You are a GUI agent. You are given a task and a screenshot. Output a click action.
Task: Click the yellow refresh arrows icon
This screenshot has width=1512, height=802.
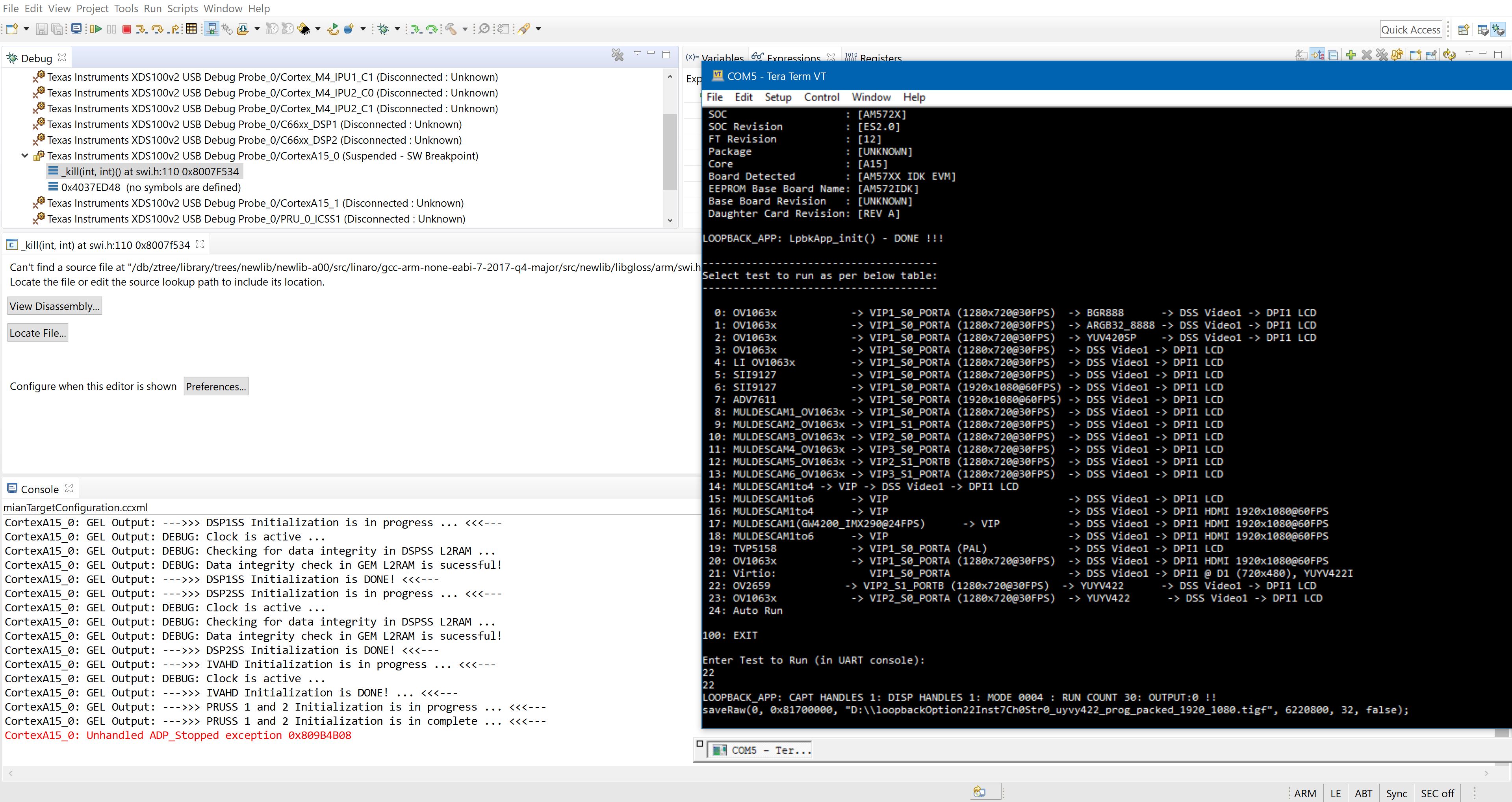pos(1449,55)
